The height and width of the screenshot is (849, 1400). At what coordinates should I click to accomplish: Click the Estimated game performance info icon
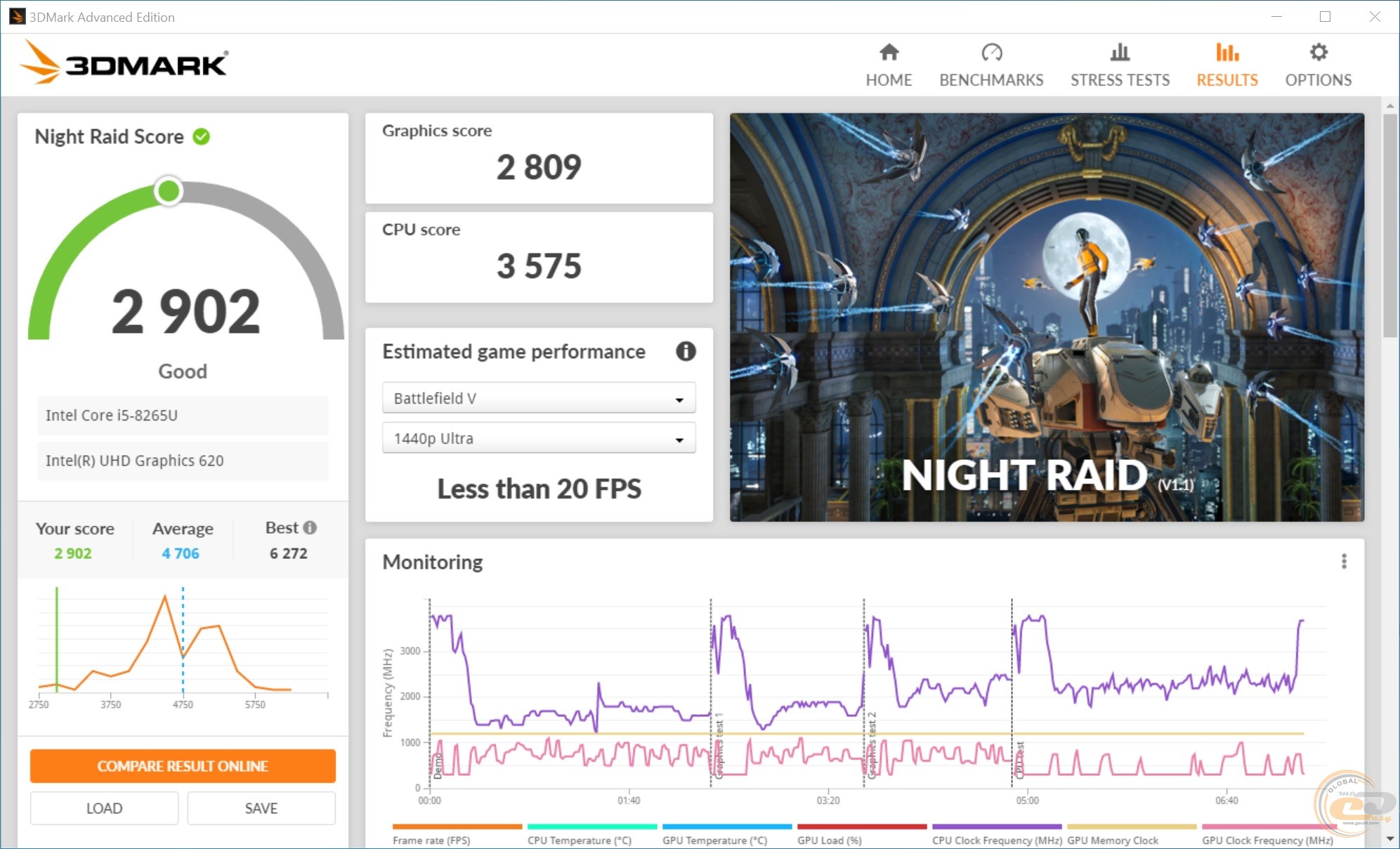tap(686, 351)
